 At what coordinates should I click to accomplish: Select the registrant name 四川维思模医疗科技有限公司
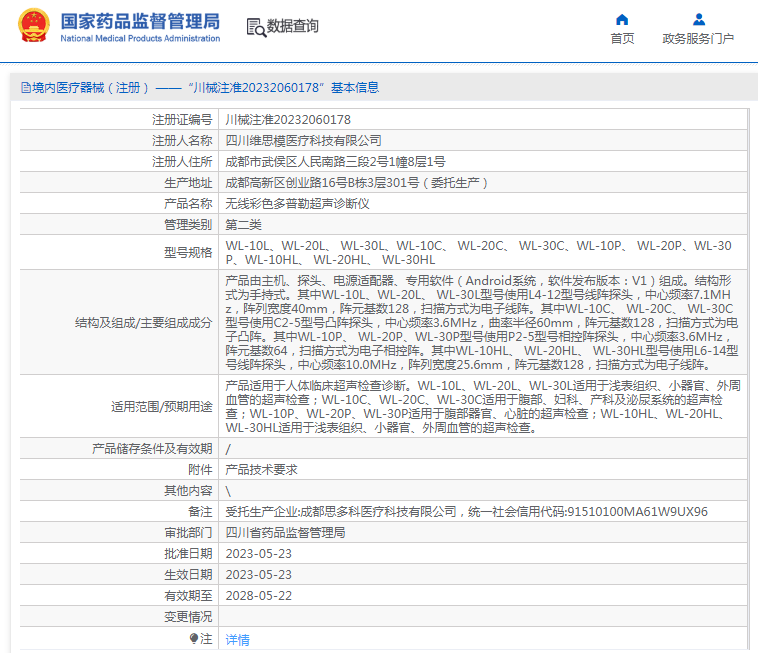303,140
